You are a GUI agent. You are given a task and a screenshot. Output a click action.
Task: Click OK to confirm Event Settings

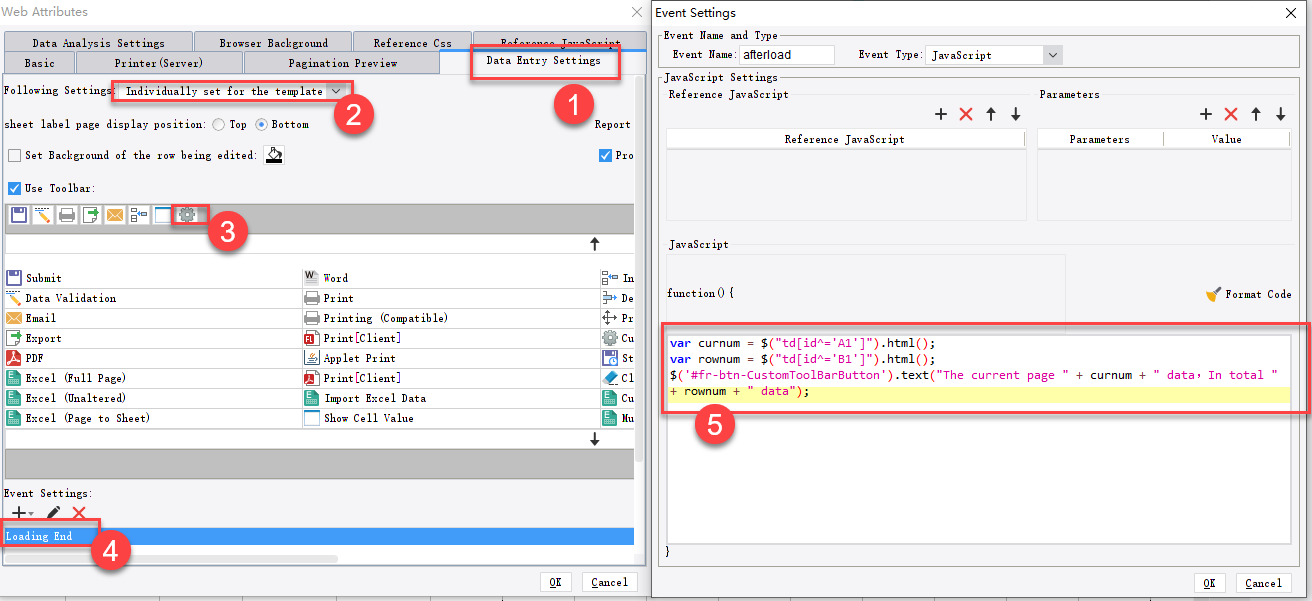1209,583
